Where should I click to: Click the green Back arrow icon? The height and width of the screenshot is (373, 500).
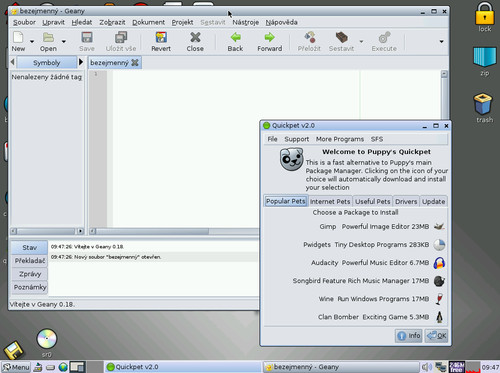pyautogui.click(x=236, y=37)
